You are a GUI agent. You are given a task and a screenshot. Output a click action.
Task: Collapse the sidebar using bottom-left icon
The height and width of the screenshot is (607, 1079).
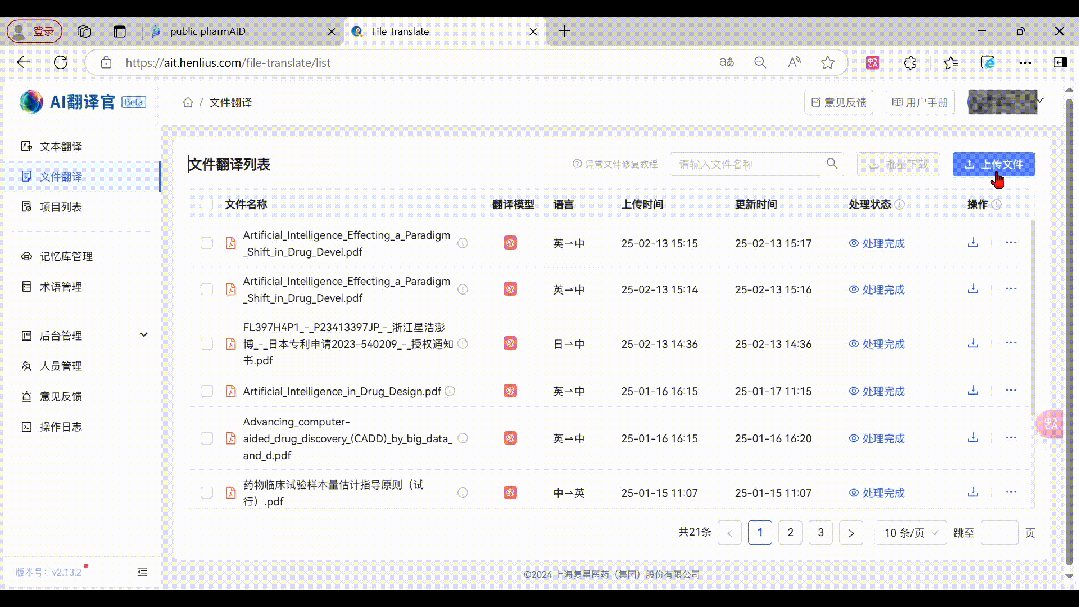click(142, 572)
